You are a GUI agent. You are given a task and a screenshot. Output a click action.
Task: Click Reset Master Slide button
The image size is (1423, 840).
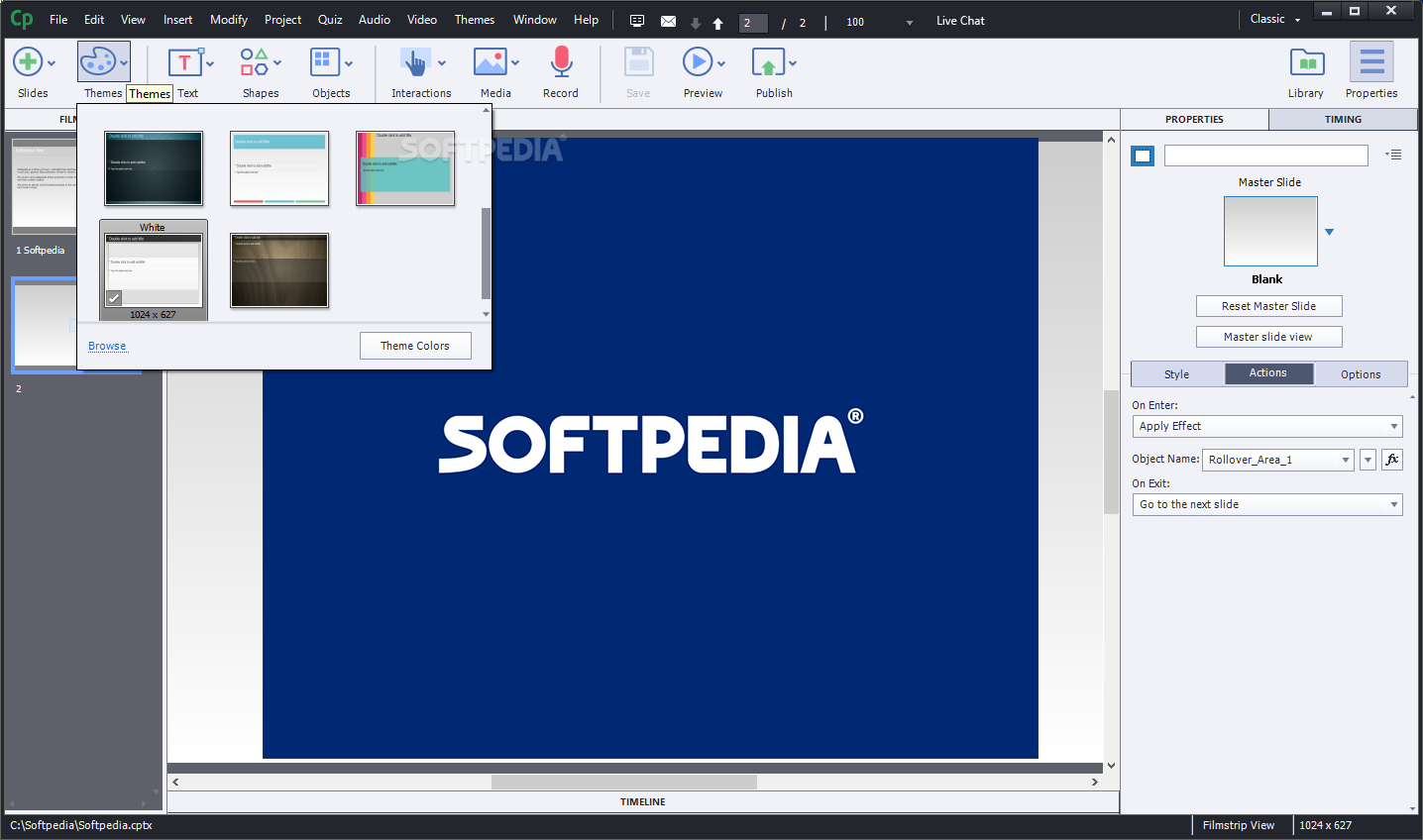click(1268, 306)
